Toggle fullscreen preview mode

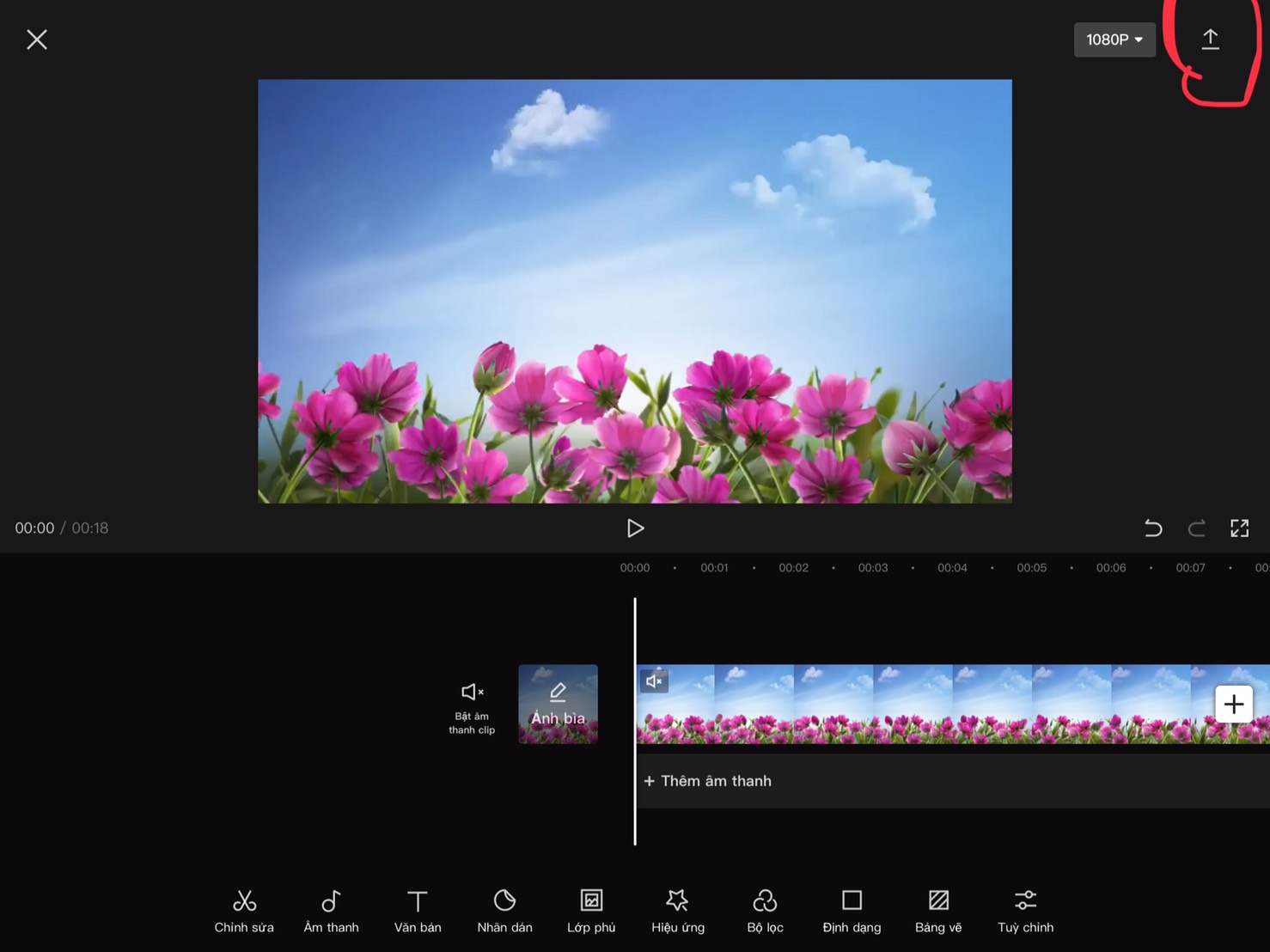point(1239,528)
